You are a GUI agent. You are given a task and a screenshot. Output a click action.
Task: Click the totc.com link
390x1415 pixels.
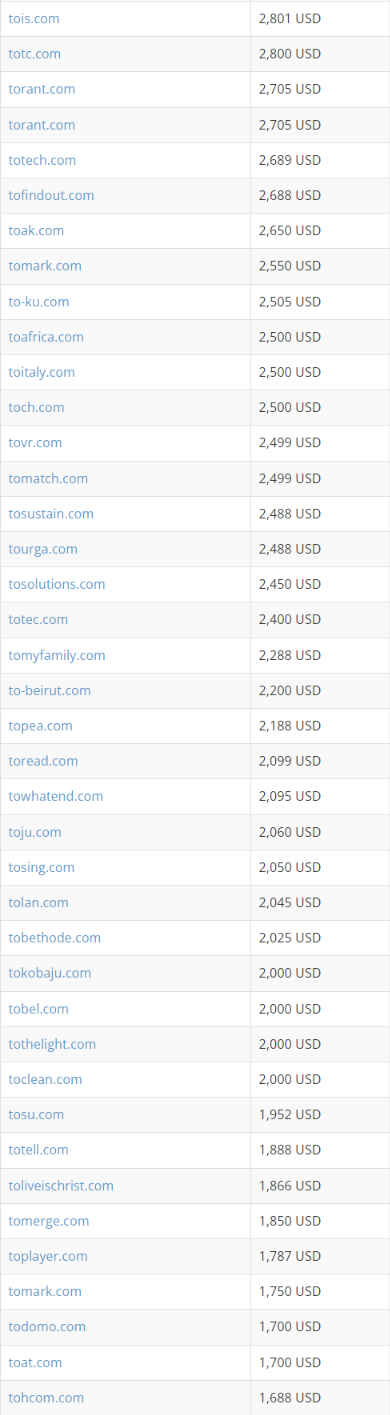click(x=34, y=54)
